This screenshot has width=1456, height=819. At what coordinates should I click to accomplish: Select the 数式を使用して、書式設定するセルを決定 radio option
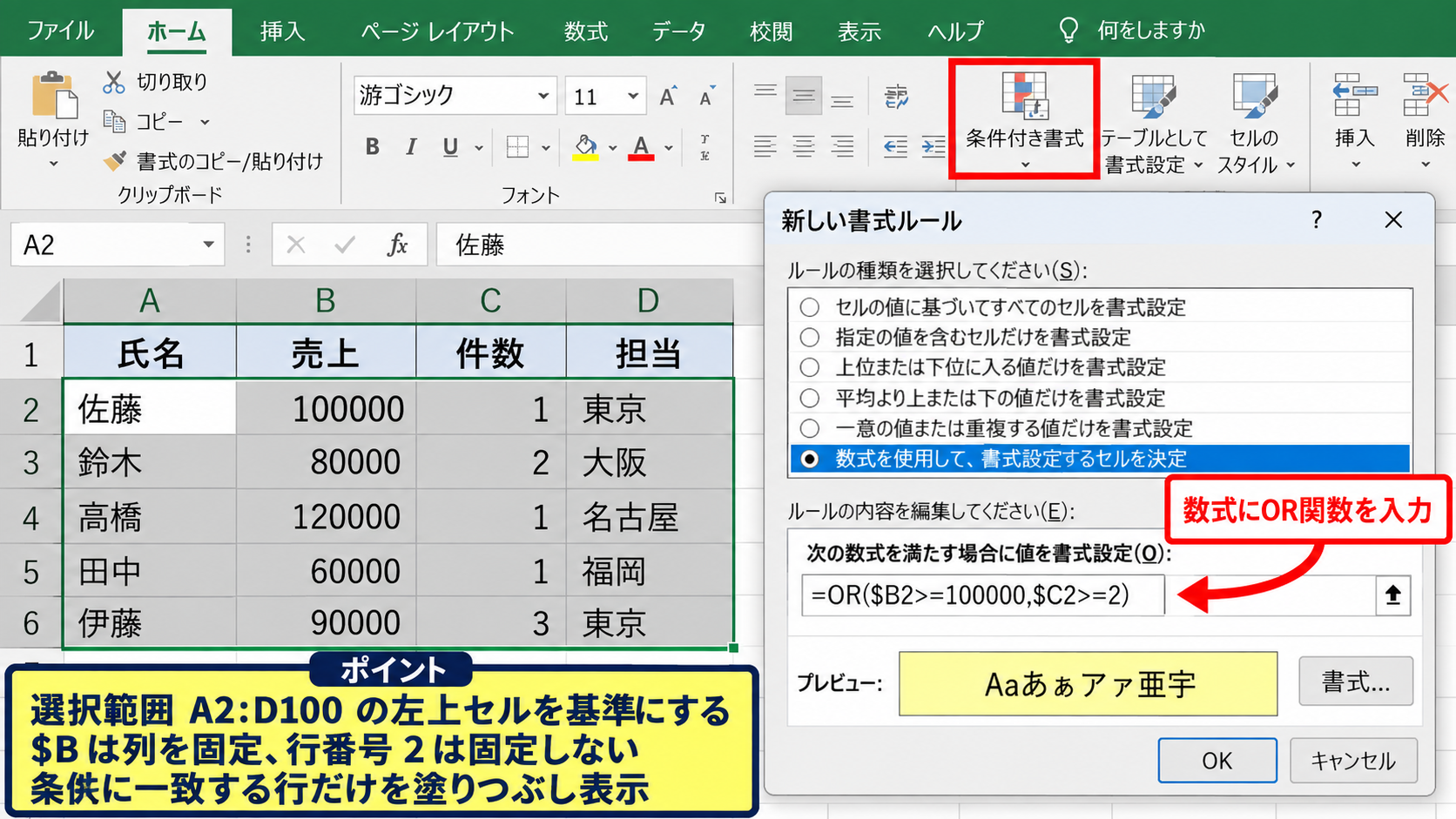(x=810, y=459)
